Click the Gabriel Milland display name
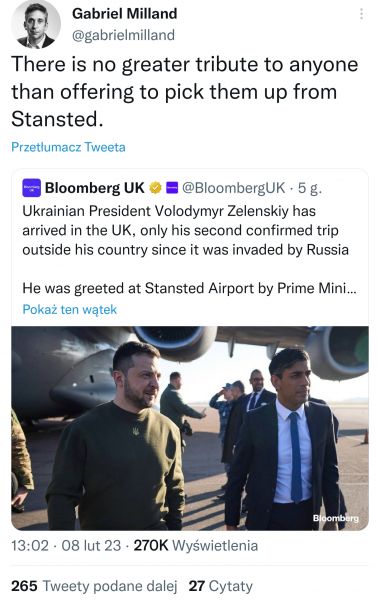380x600 pixels. click(x=125, y=14)
